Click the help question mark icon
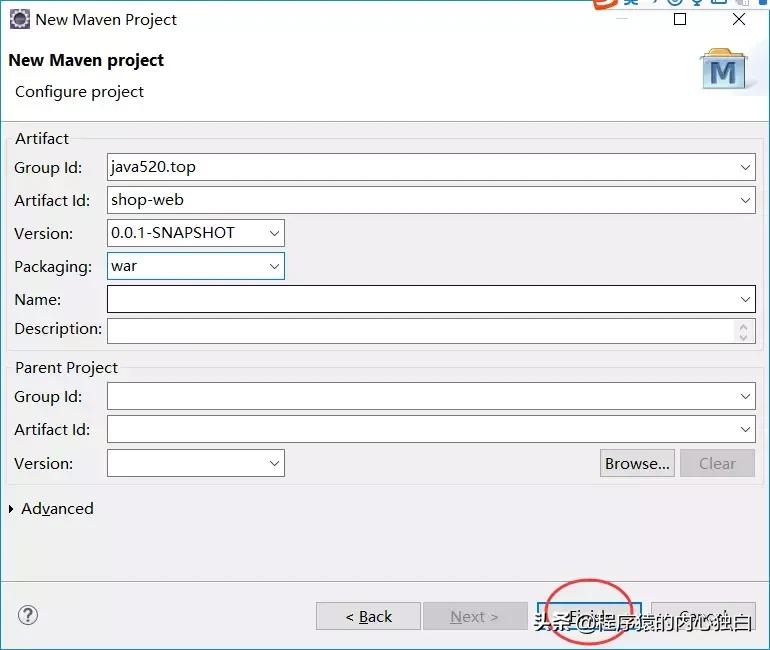The image size is (770, 650). 28,615
